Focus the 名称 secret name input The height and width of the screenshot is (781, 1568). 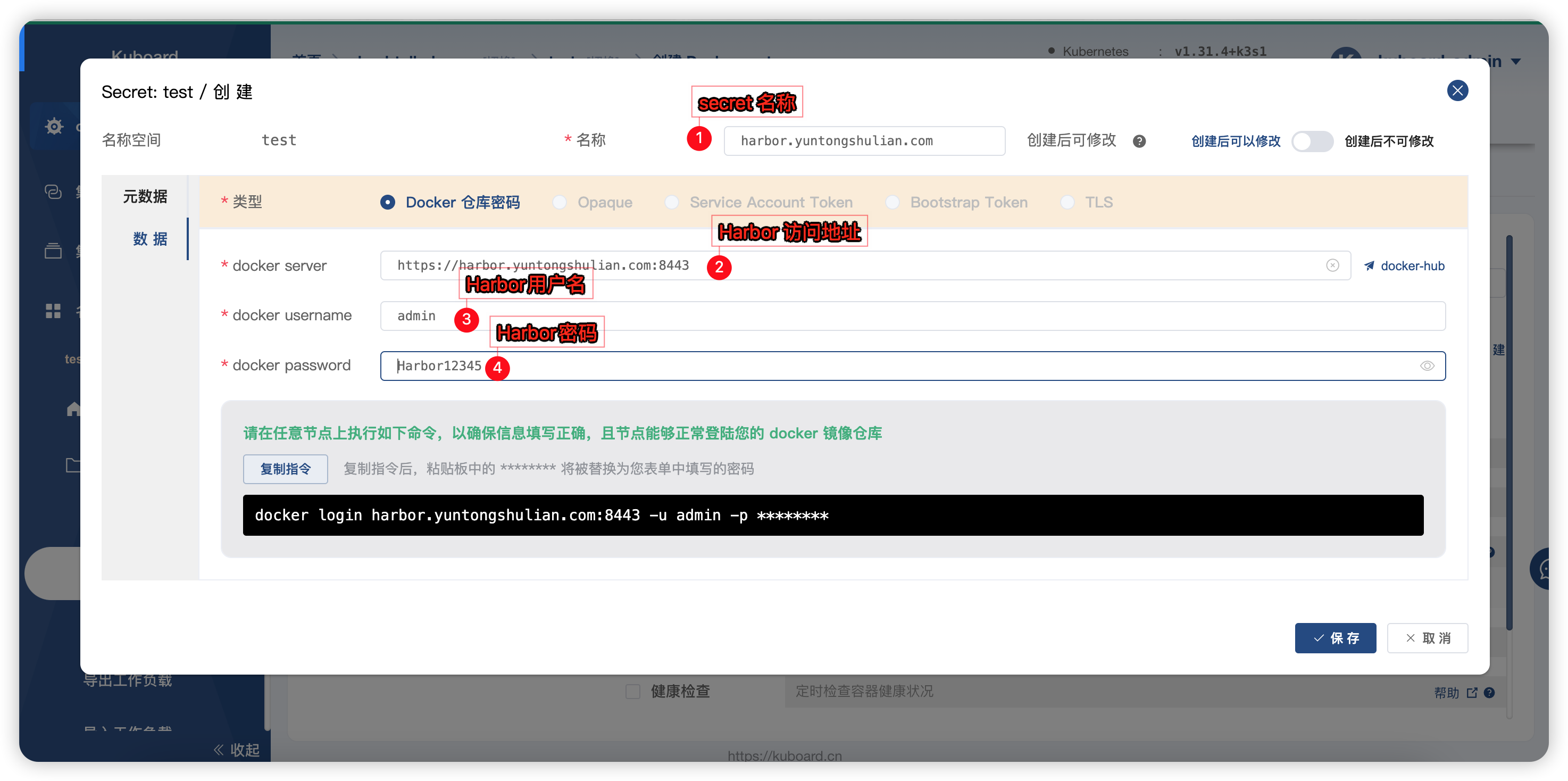pos(864,141)
